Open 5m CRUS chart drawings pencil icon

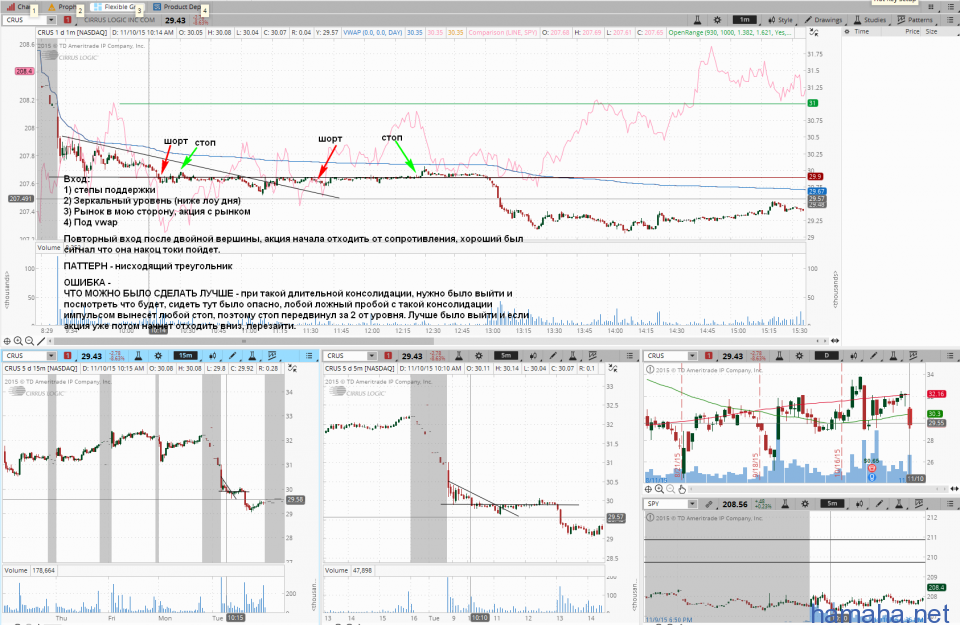click(553, 356)
